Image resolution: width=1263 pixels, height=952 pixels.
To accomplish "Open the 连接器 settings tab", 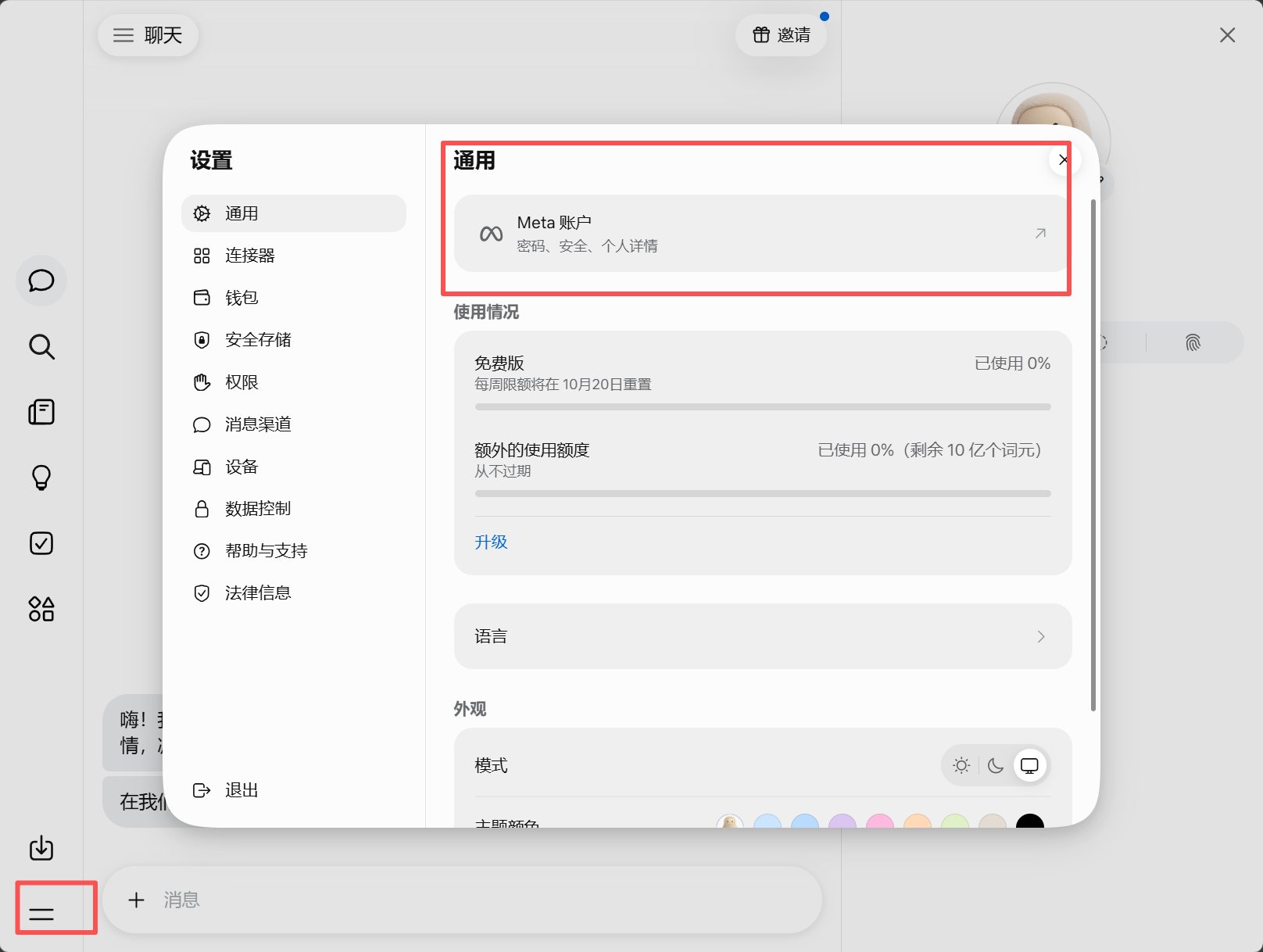I will click(294, 256).
